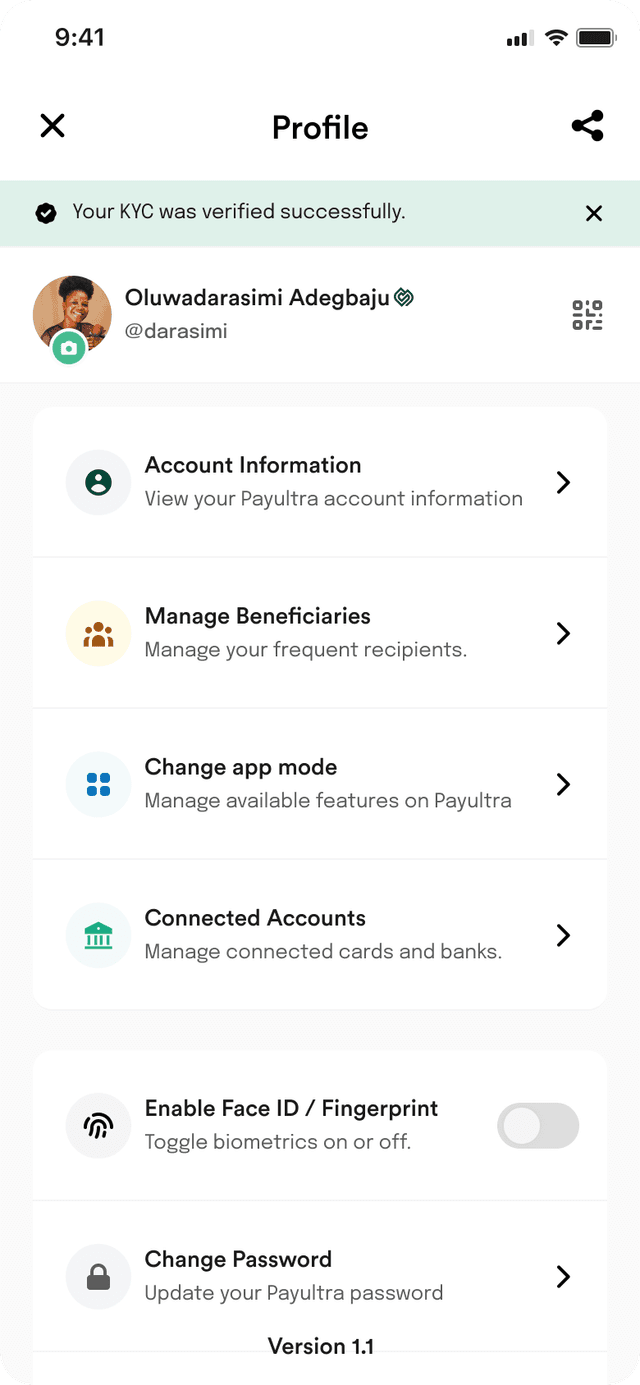This screenshot has height=1385, width=640.
Task: Tap the Connected Accounts bank icon
Action: click(x=98, y=935)
